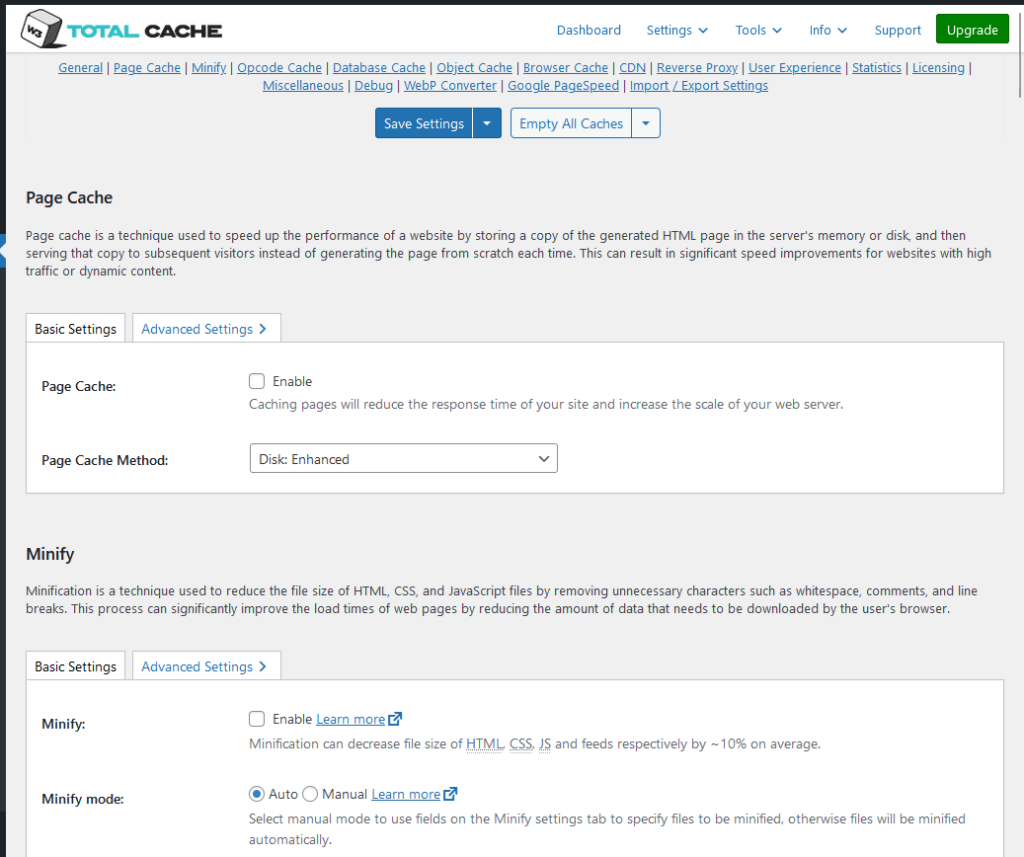The height and width of the screenshot is (857, 1024).
Task: Open the Empty All Caches dropdown arrow
Action: [646, 123]
